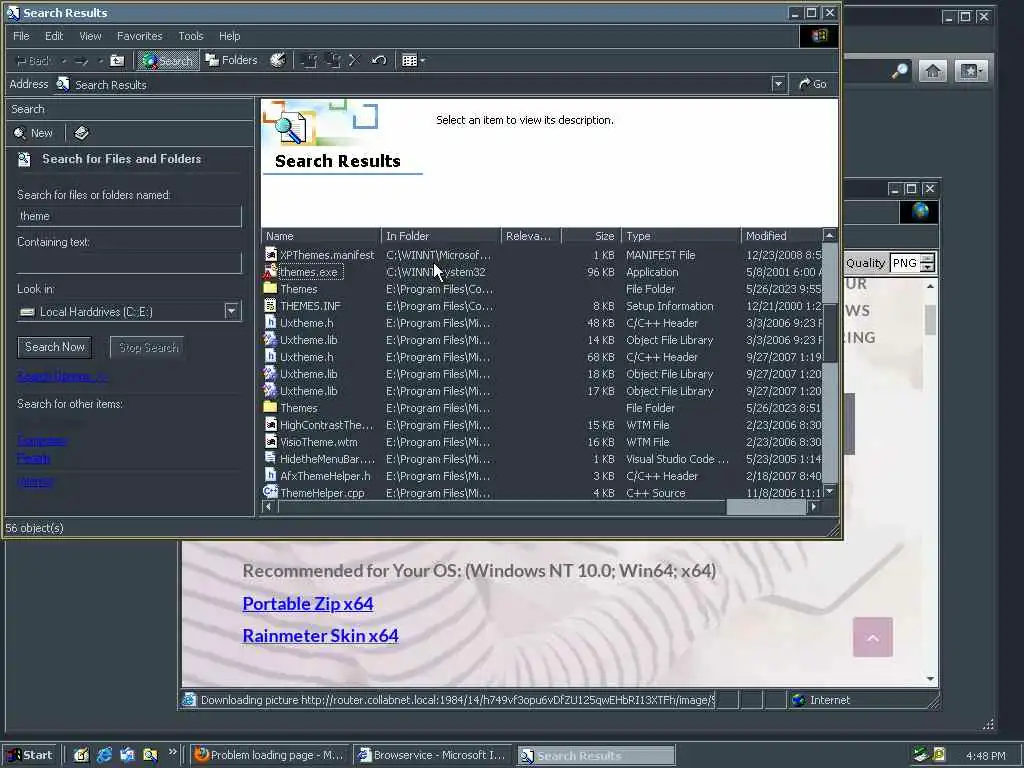Click Internet Explorer quick launch icon
This screenshot has height=768, width=1024.
coord(104,755)
